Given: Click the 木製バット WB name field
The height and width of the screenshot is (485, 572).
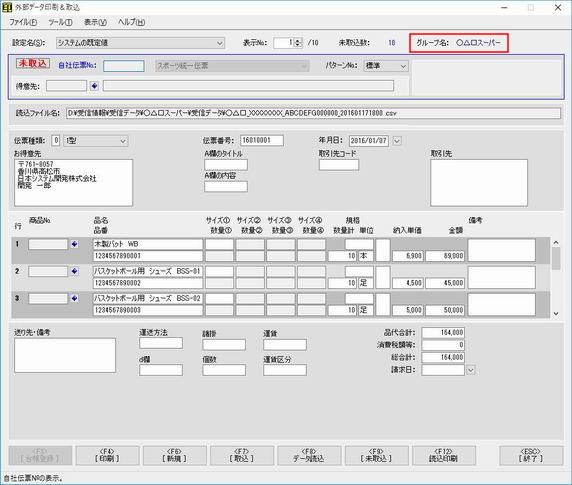Looking at the screenshot, I should click(148, 244).
